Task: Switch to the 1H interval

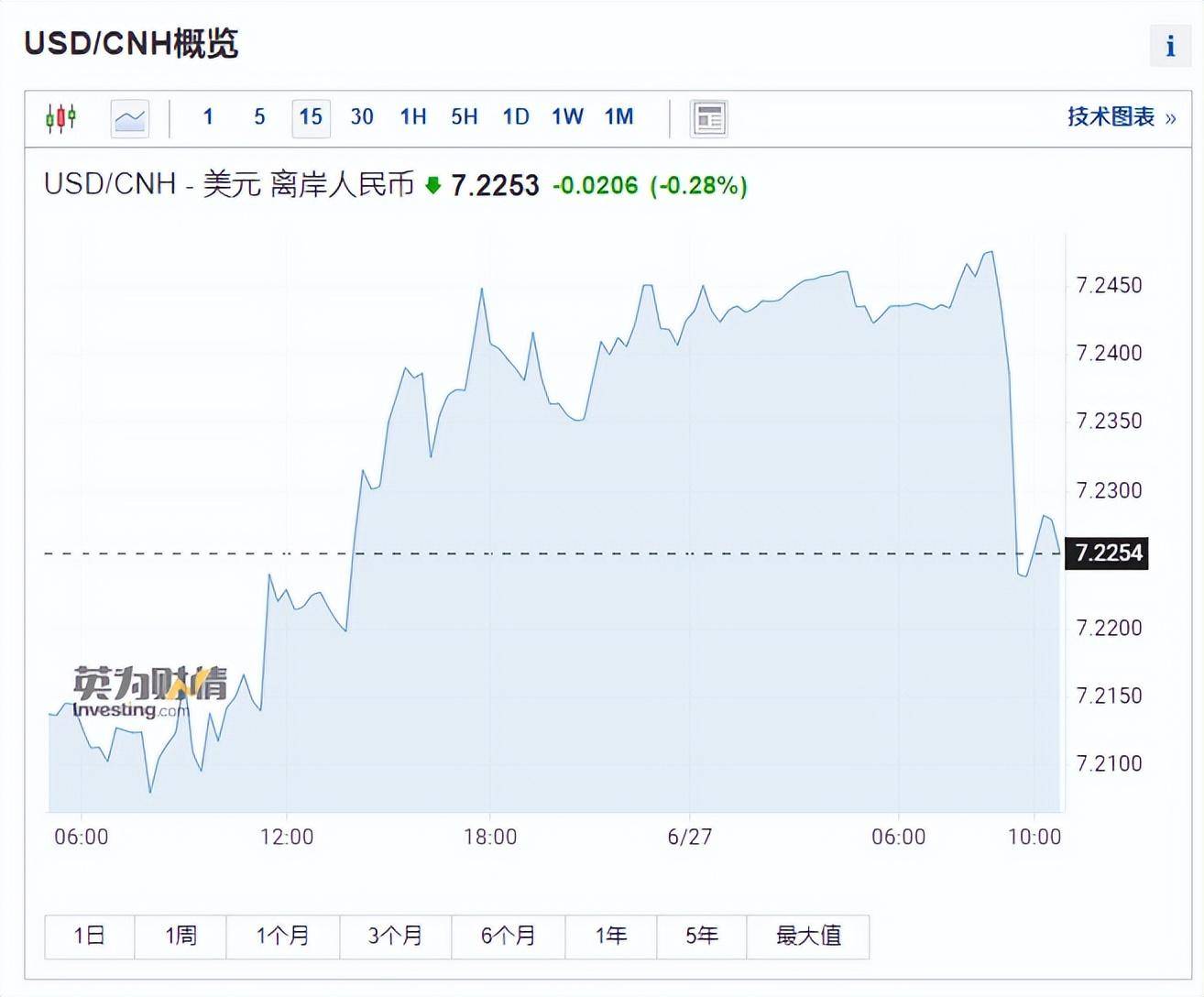Action: (x=413, y=117)
